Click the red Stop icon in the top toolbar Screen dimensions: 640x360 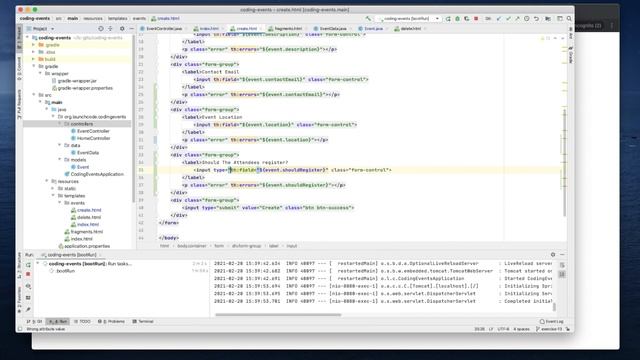click(x=476, y=19)
